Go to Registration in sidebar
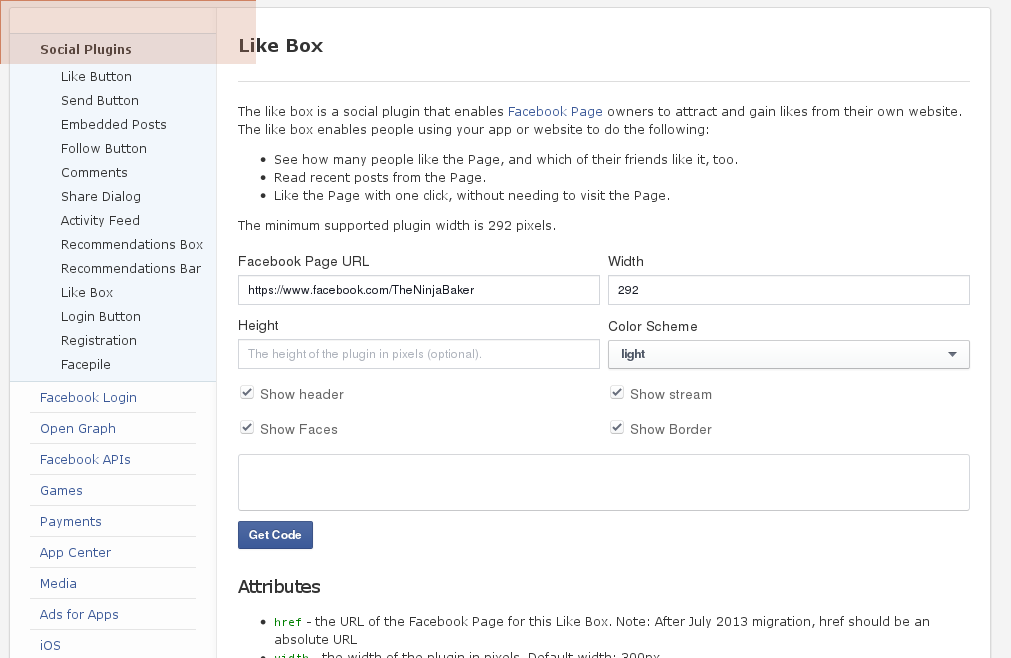1011x658 pixels. click(x=99, y=340)
